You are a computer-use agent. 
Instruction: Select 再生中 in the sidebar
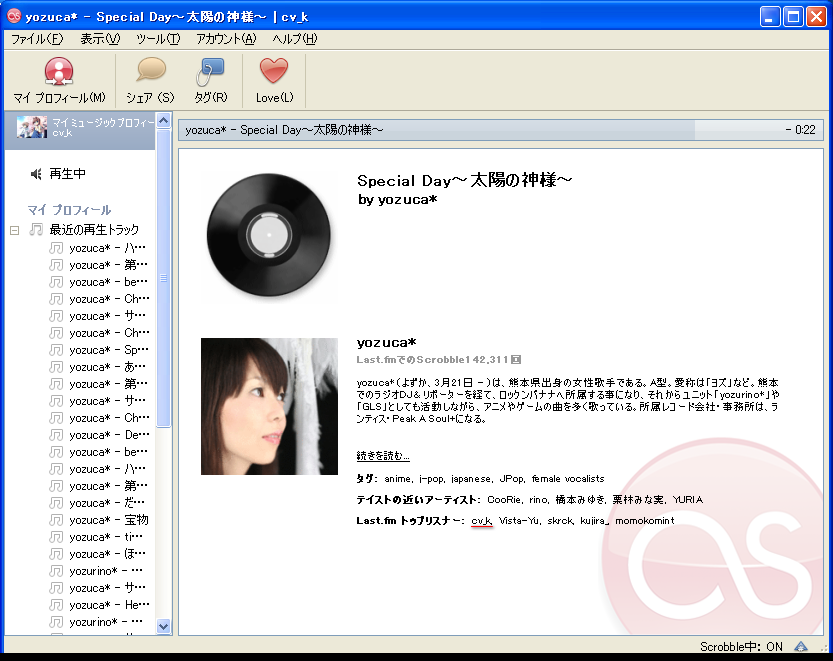[x=67, y=174]
